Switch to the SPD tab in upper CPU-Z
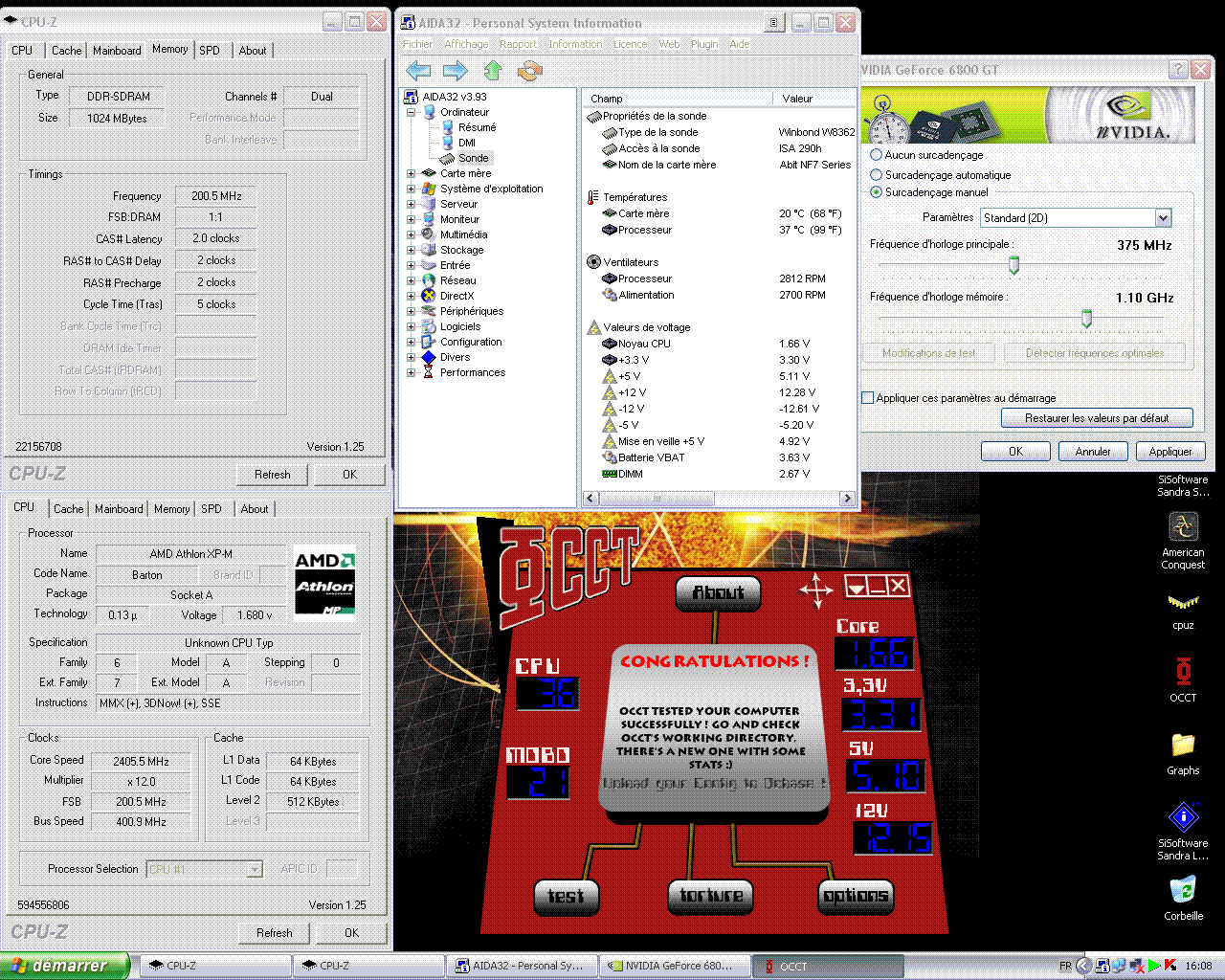This screenshot has height=980, width=1225. point(210,51)
